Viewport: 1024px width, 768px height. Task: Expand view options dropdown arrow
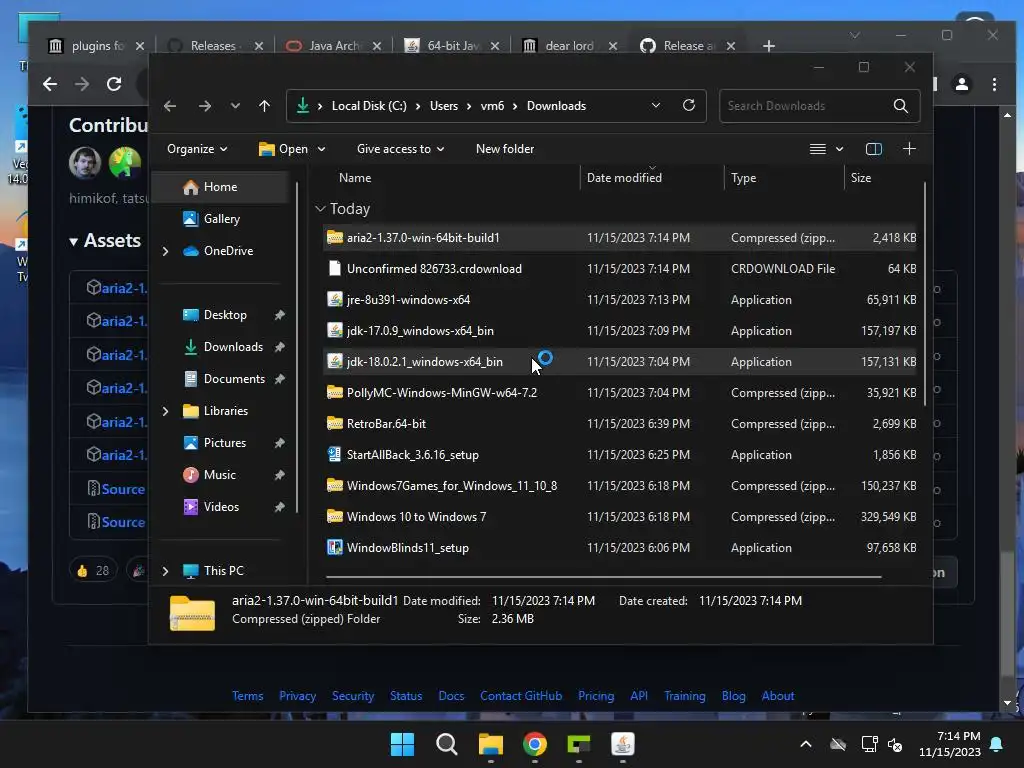pos(839,149)
